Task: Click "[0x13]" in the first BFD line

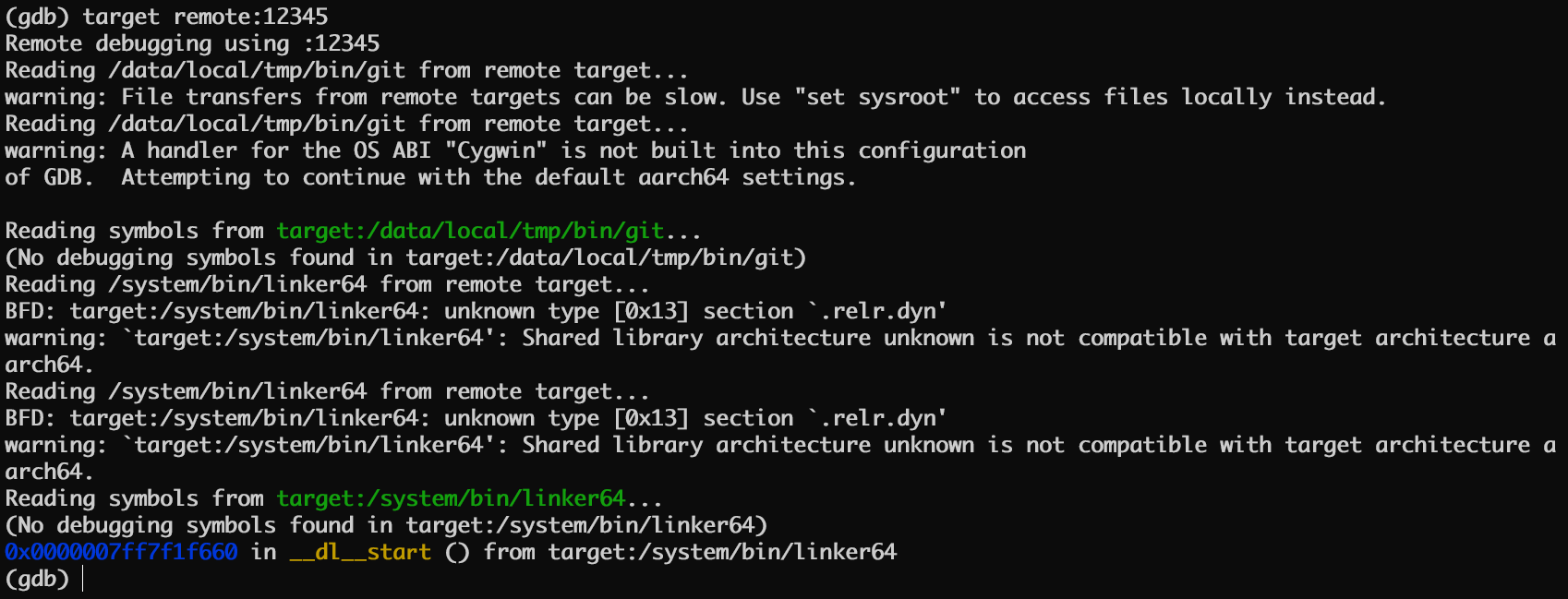Action: coord(651,311)
